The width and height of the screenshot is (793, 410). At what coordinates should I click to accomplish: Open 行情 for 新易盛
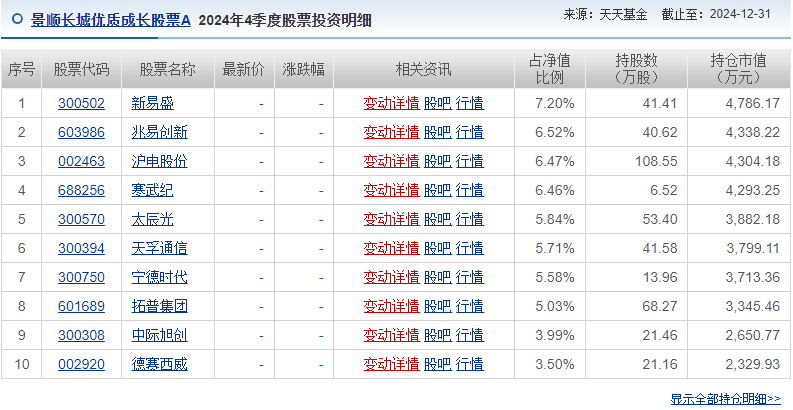(x=470, y=104)
